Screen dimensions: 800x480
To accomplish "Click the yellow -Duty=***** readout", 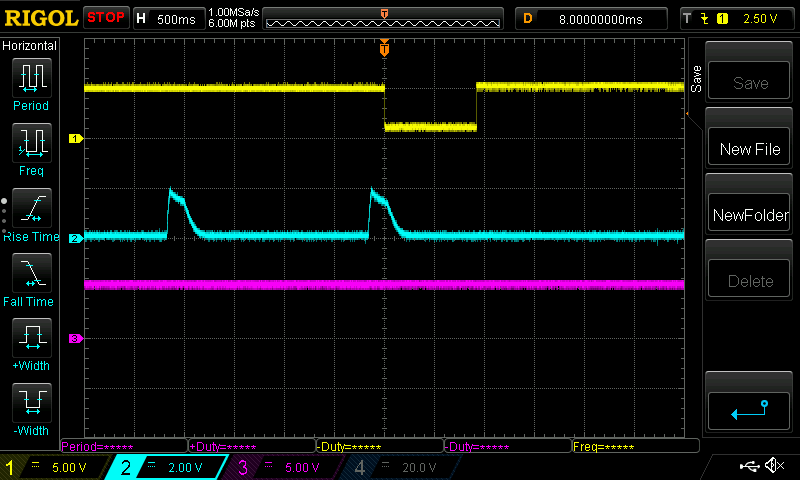I will [x=349, y=447].
